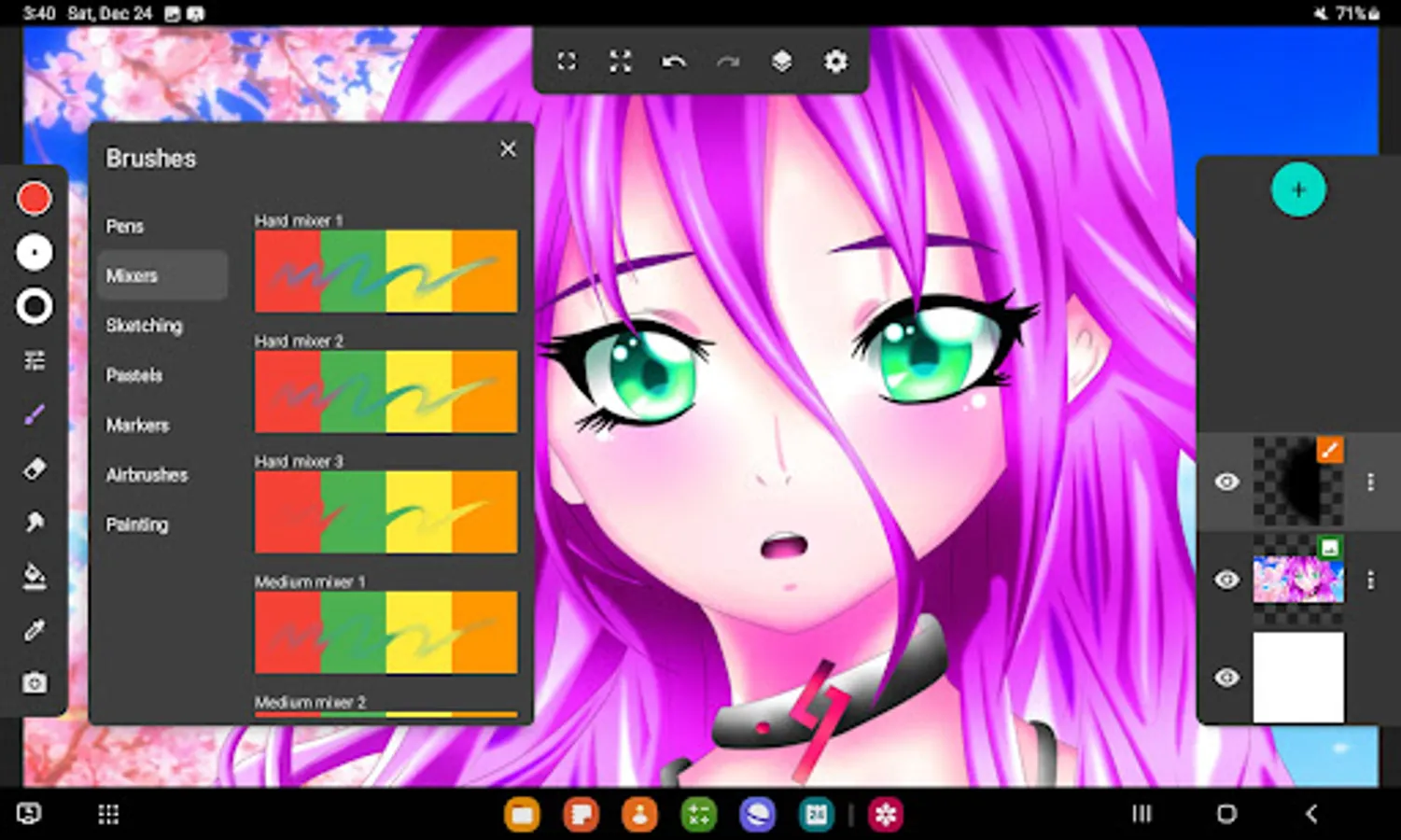
Task: Select the eraser tool in left toolbar
Action: coord(35,469)
